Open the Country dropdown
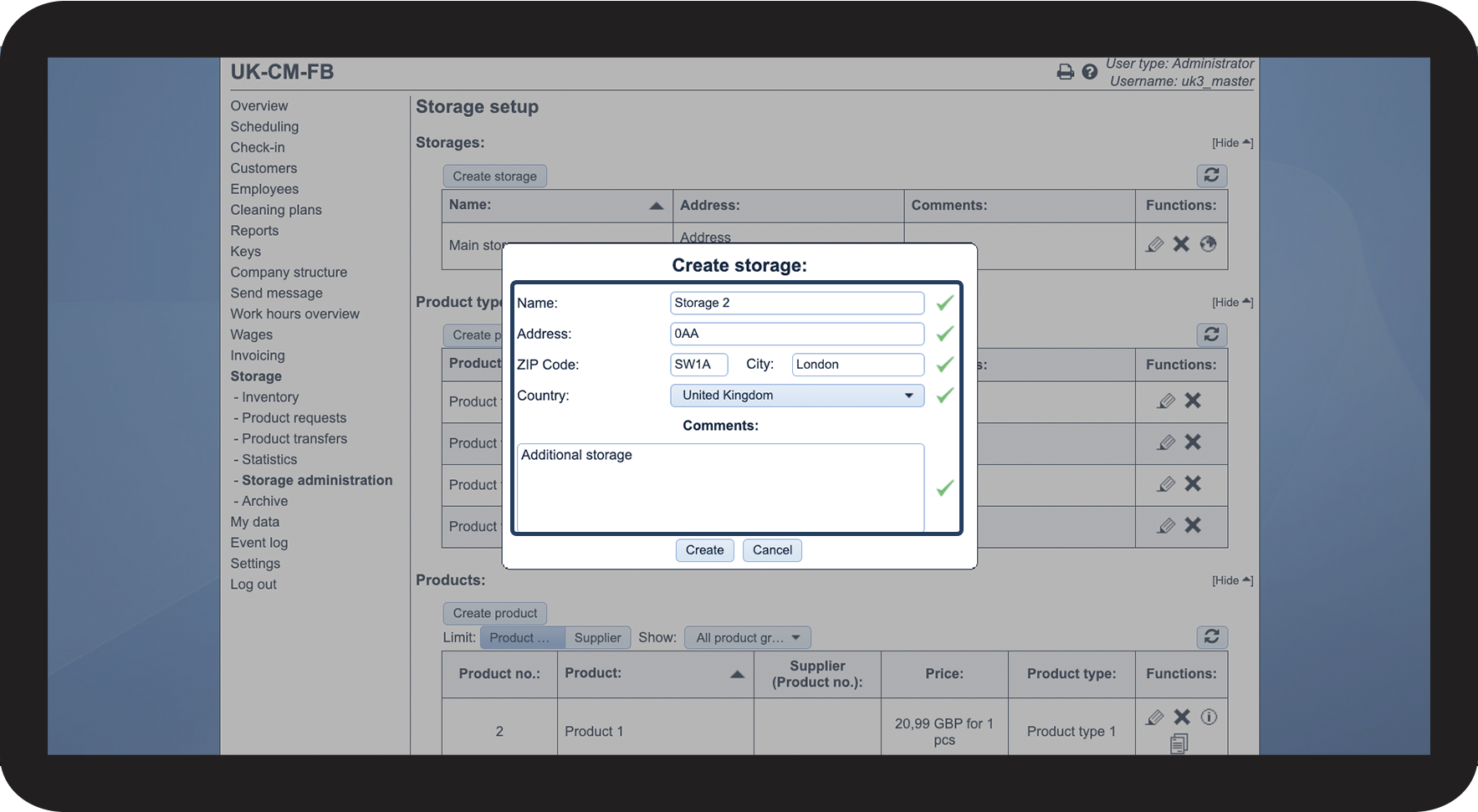 pyautogui.click(x=796, y=396)
